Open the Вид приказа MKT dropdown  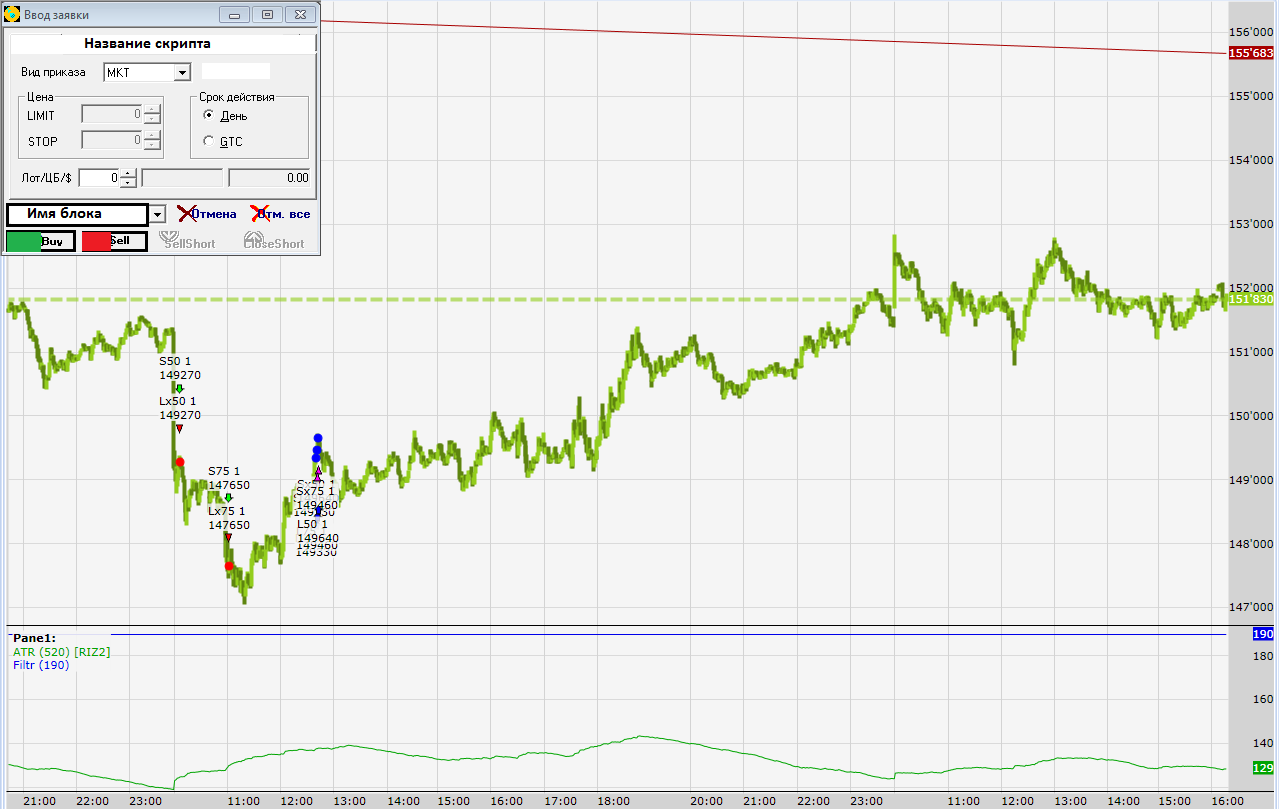point(147,72)
